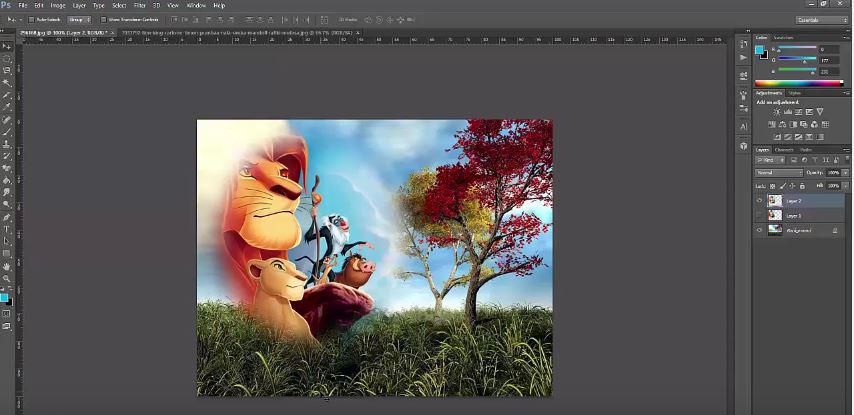
Task: Select the Crop tool
Action: click(x=7, y=95)
